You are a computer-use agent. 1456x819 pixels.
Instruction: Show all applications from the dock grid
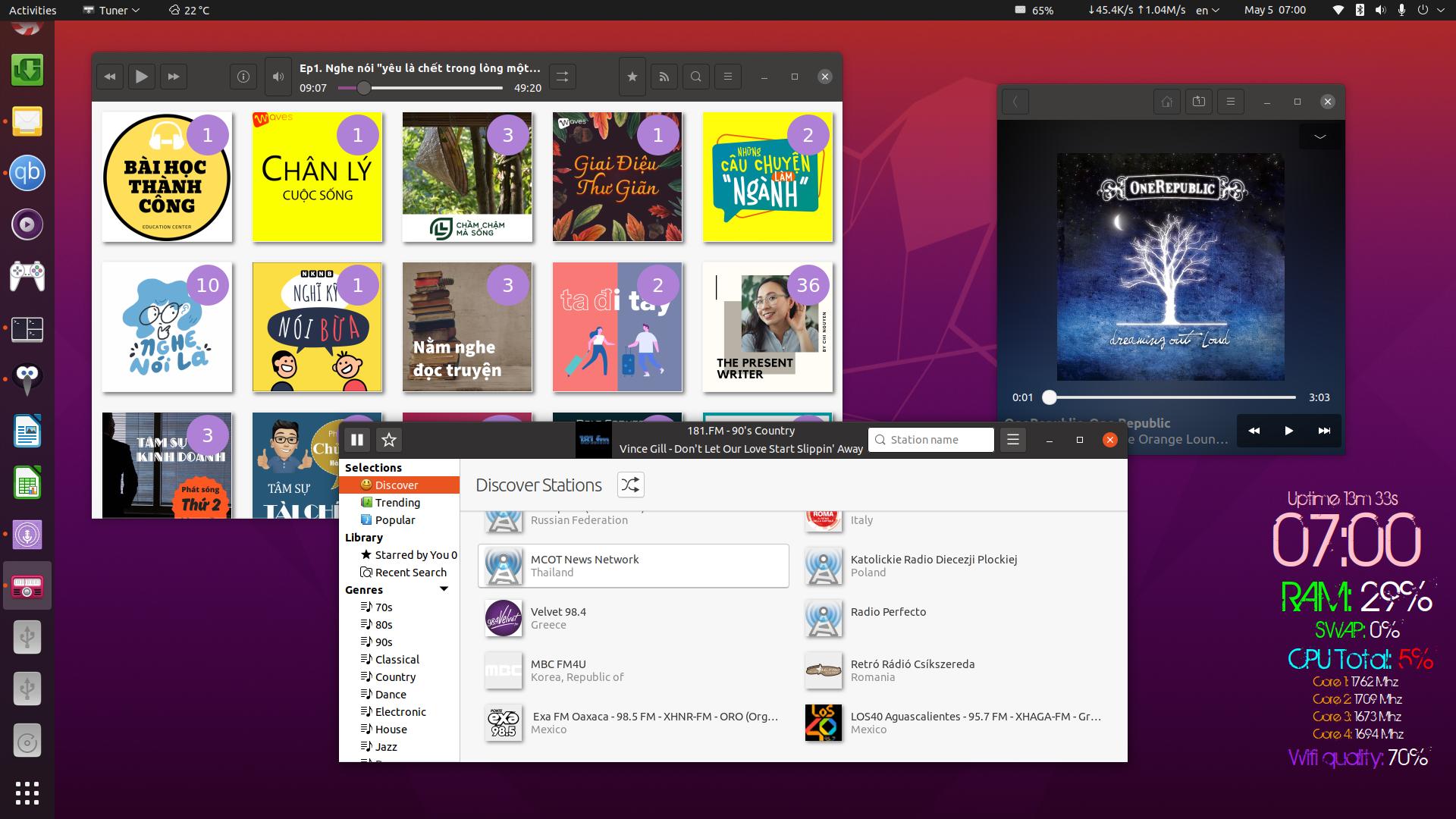pos(27,792)
